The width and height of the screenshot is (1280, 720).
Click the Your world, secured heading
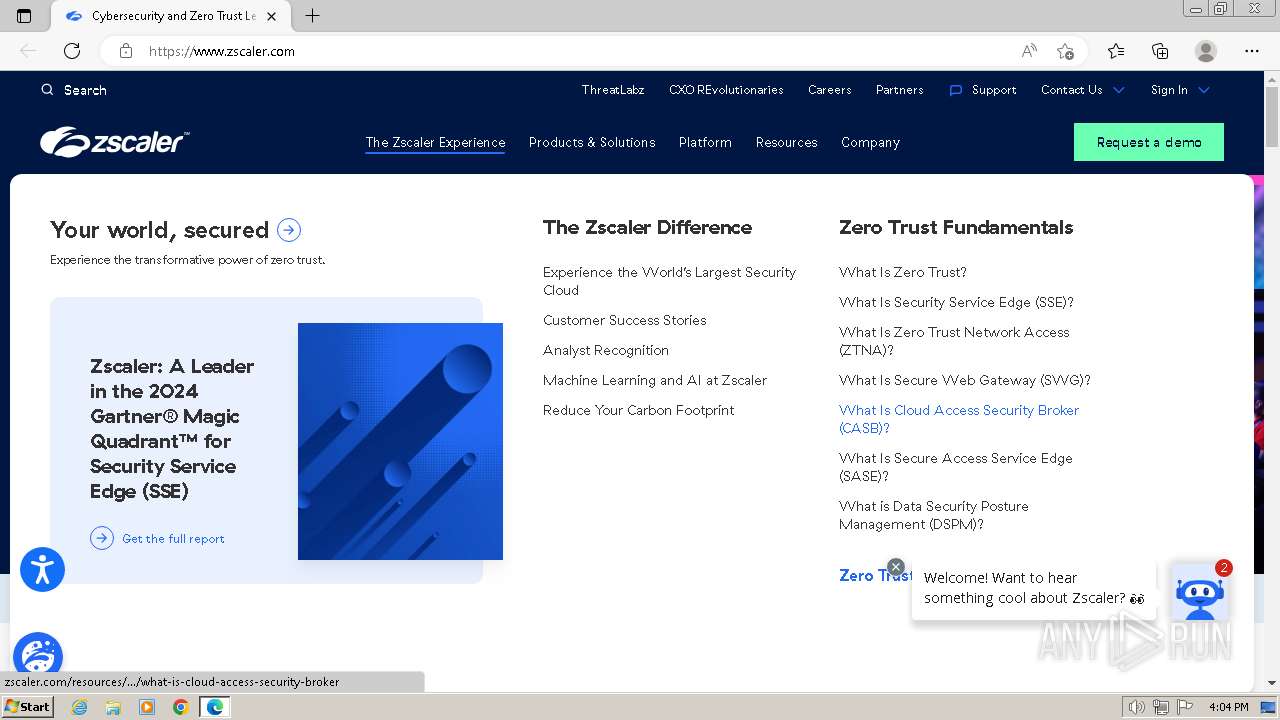click(x=159, y=230)
